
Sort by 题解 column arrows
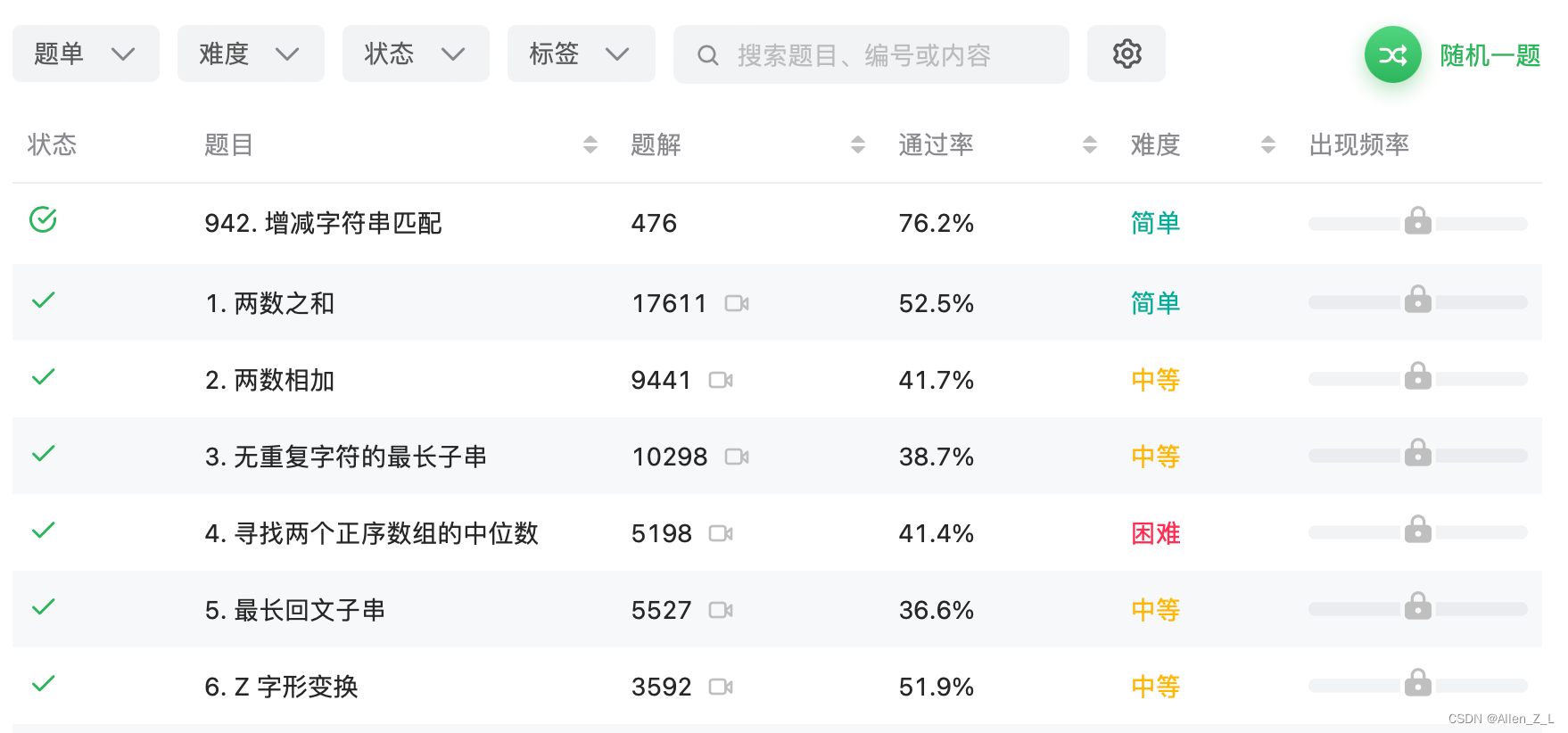857,144
